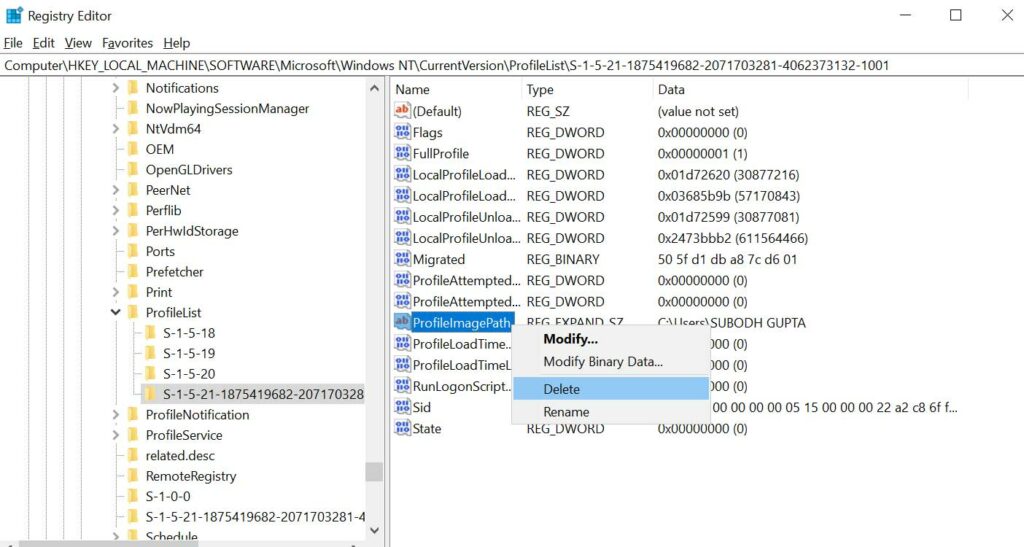Select the Migrated value name
Screen dimensions: 1024x547
[439, 259]
